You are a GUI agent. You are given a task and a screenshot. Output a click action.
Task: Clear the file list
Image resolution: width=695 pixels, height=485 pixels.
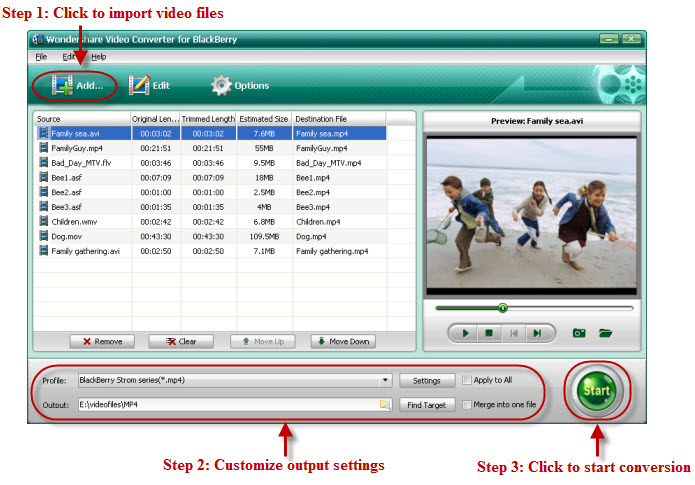(x=181, y=341)
